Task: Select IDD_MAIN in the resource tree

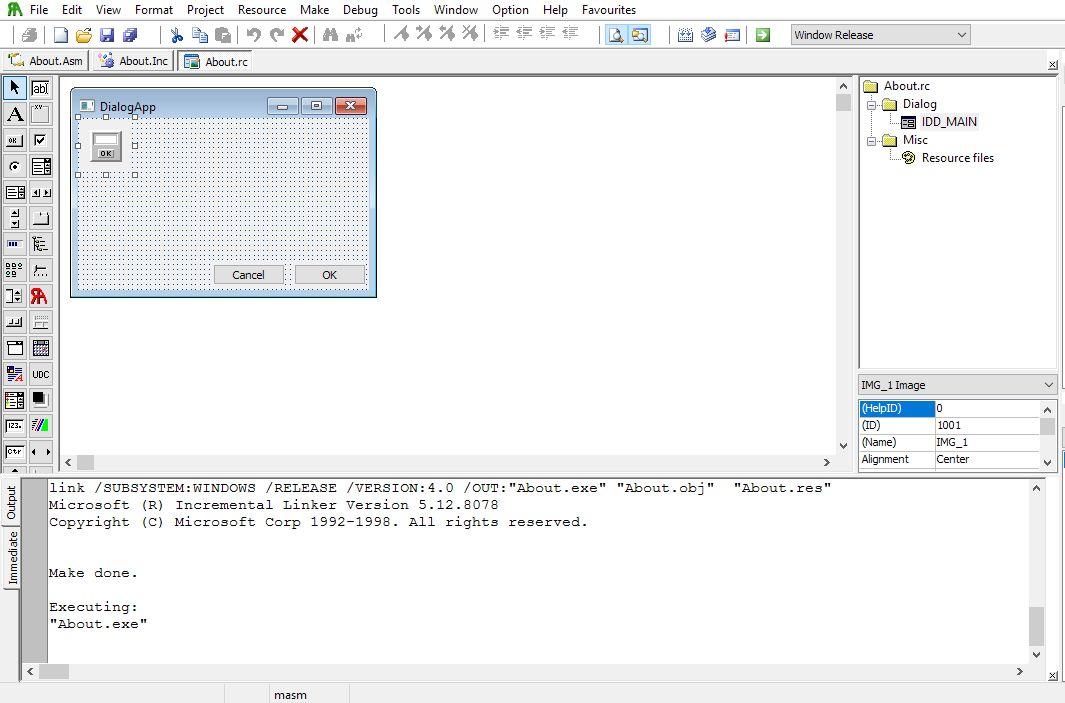Action: pos(948,122)
